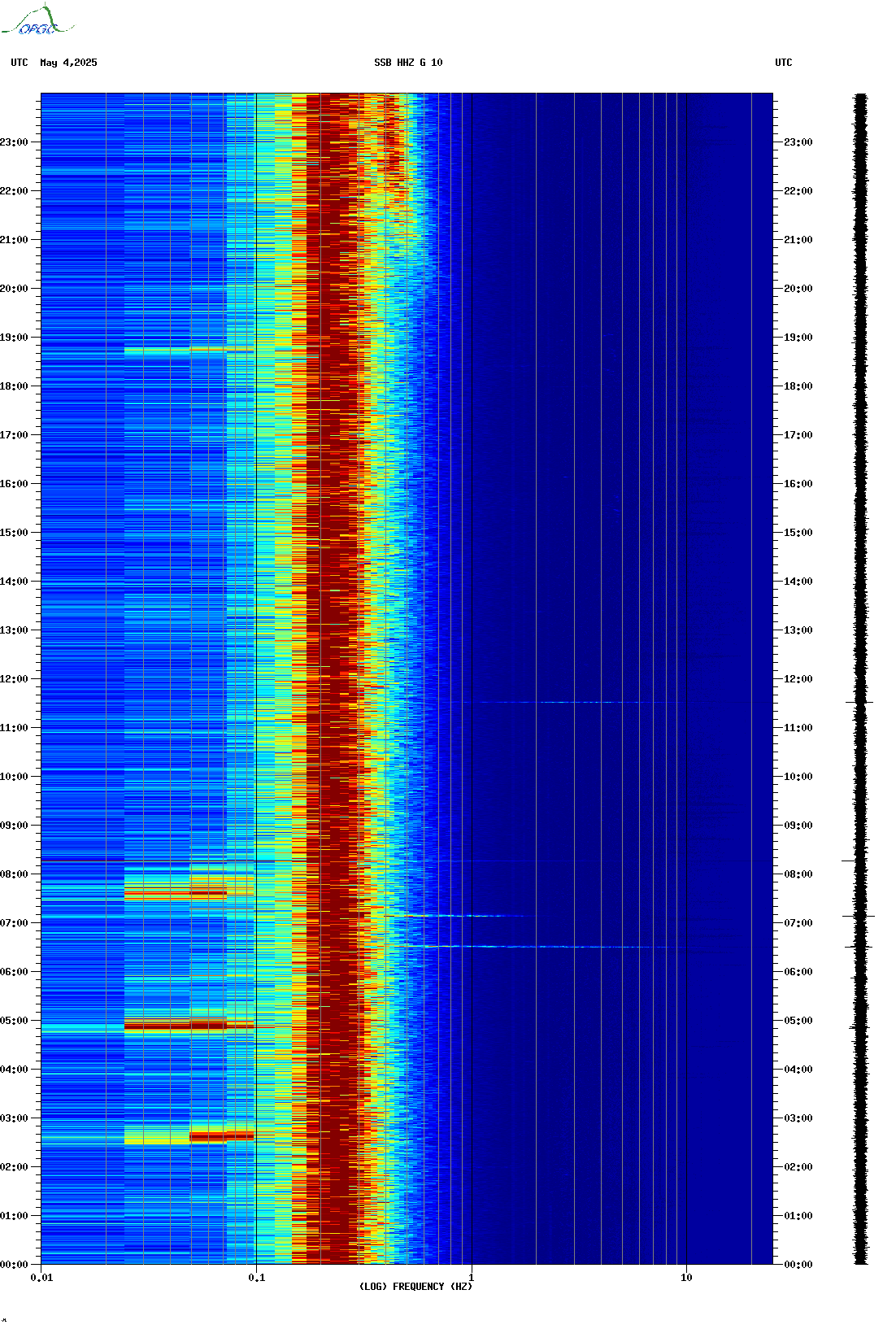
Task: Click '15:00' on the left time axis
Action: (x=14, y=533)
